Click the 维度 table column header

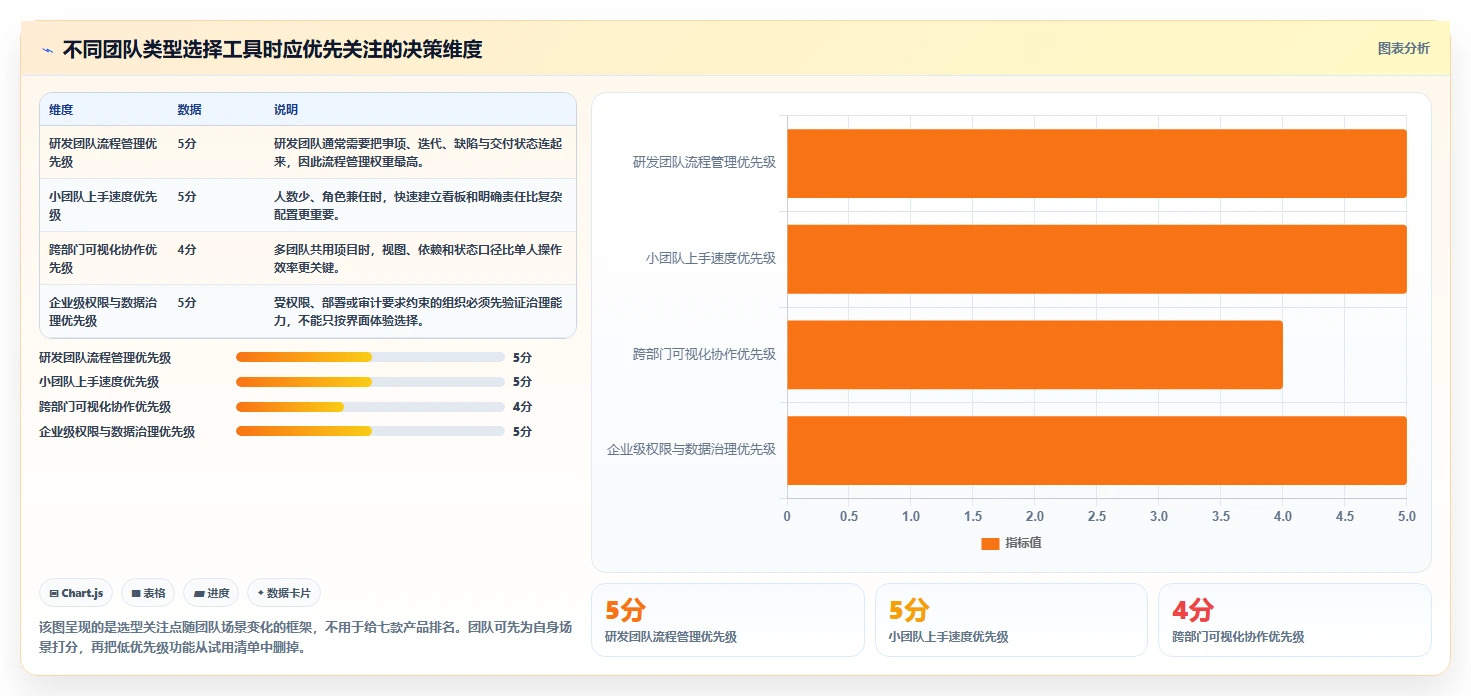(61, 110)
